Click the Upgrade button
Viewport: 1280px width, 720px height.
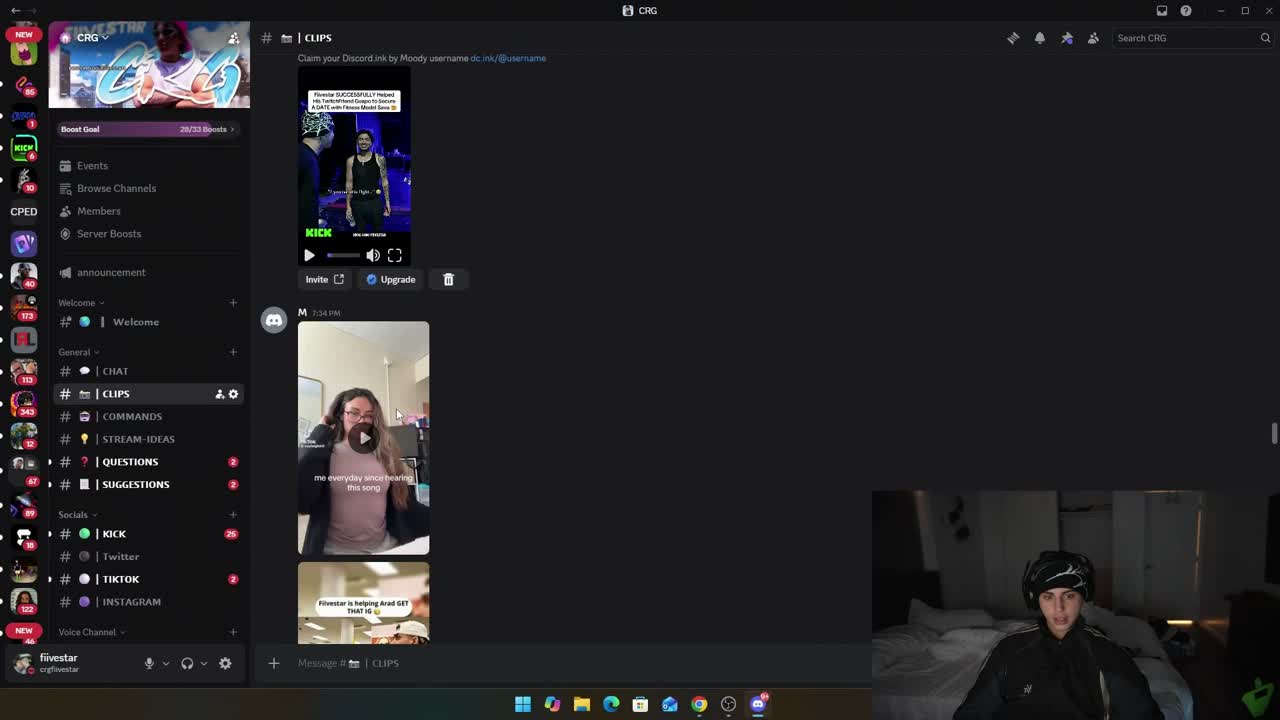coord(390,280)
